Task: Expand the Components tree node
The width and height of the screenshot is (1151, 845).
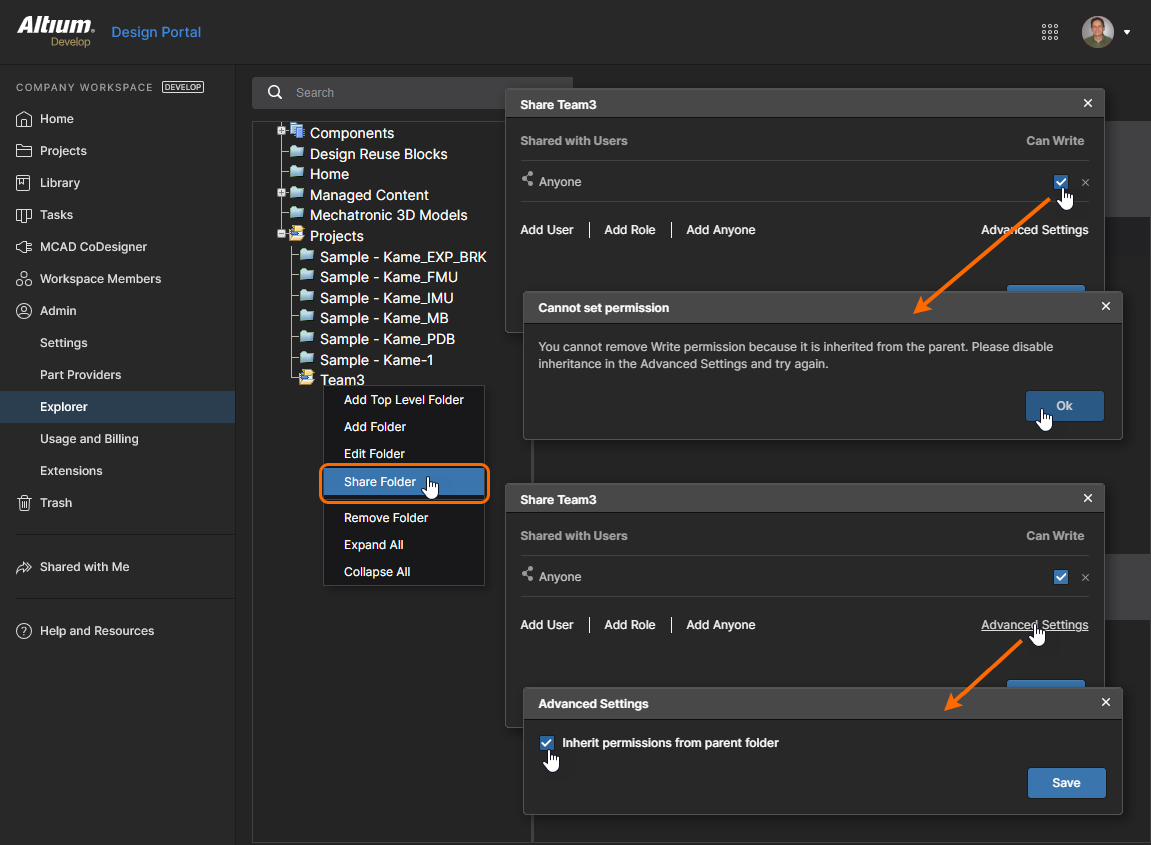Action: pyautogui.click(x=282, y=131)
